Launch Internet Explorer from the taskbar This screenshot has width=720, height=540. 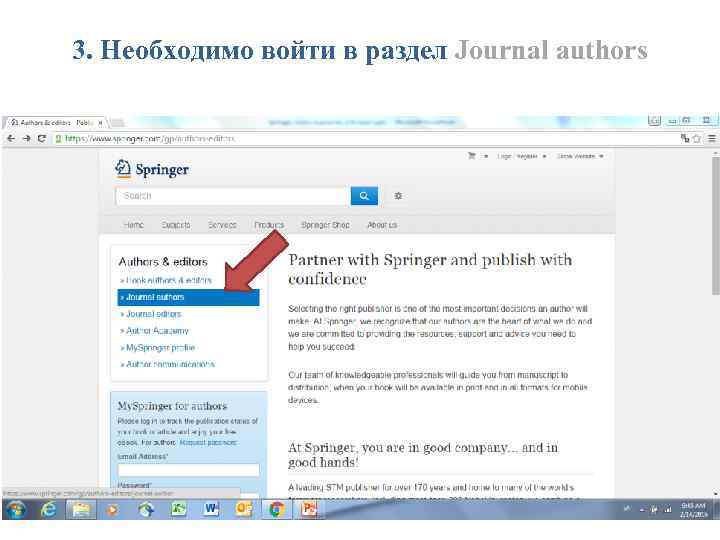(x=48, y=510)
